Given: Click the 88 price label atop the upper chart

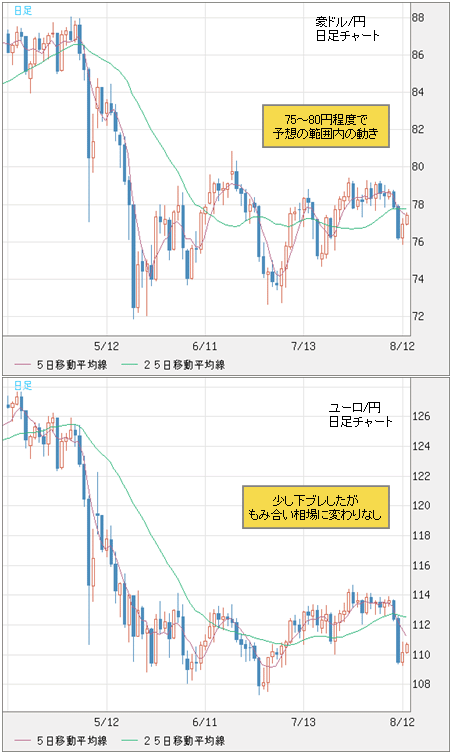Looking at the screenshot, I should click(418, 18).
